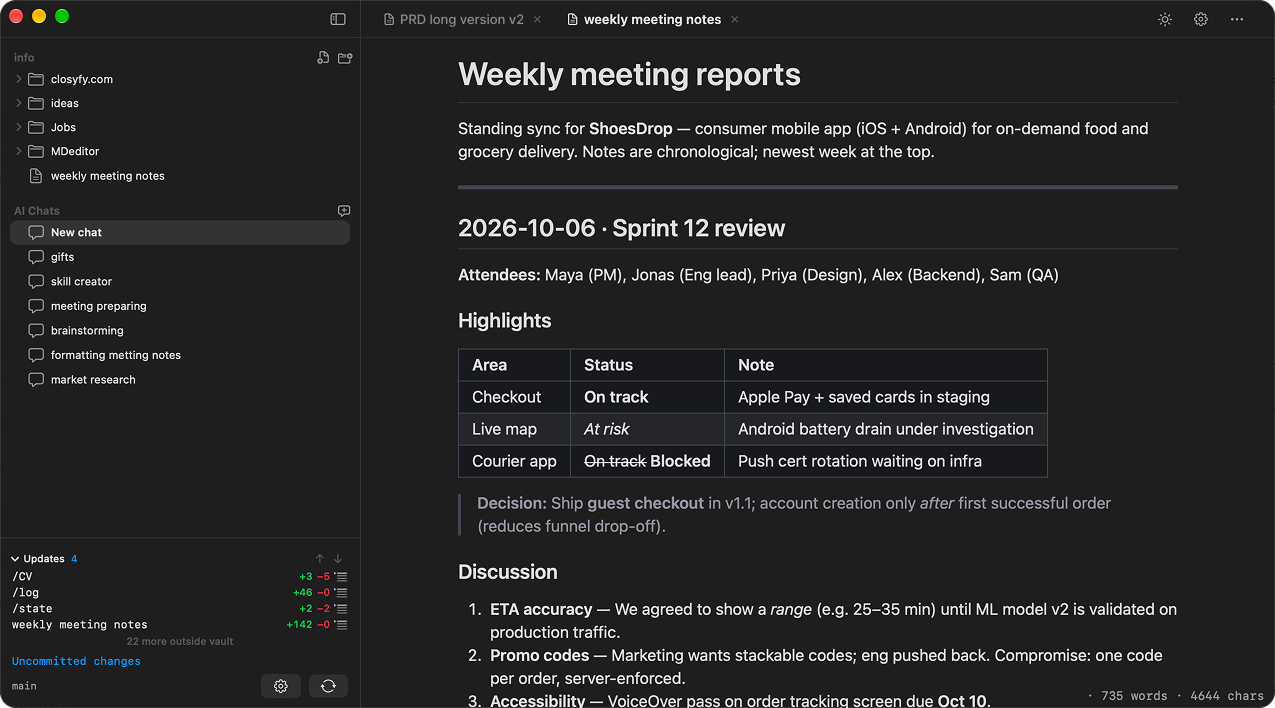Select the ideas folder icon
1275x708 pixels.
tap(36, 103)
